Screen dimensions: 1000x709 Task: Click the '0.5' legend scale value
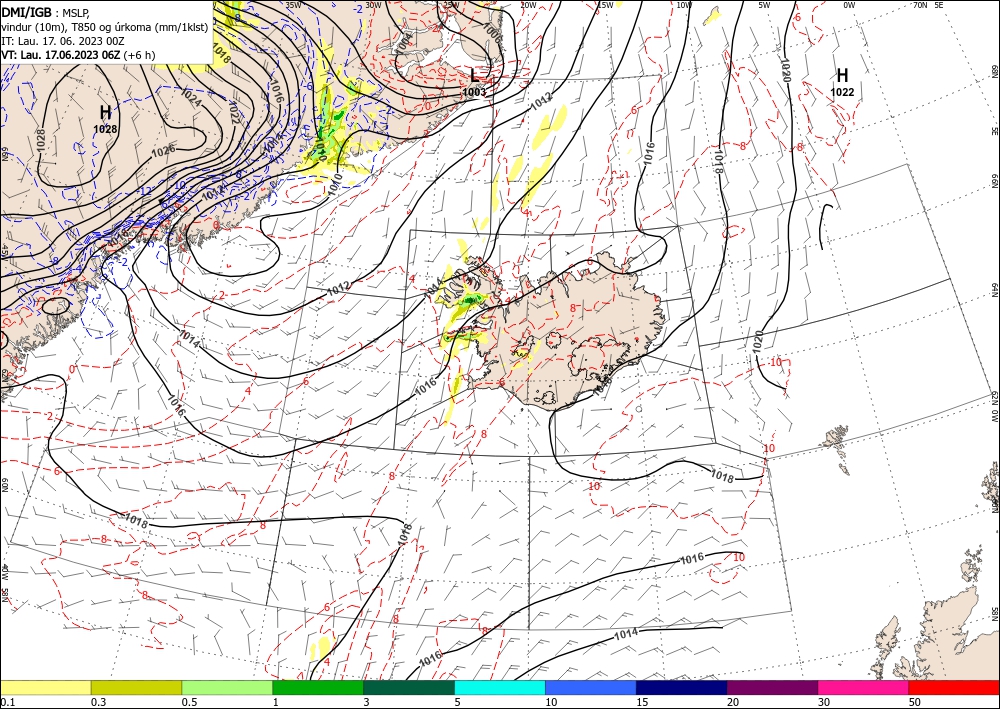tap(188, 702)
